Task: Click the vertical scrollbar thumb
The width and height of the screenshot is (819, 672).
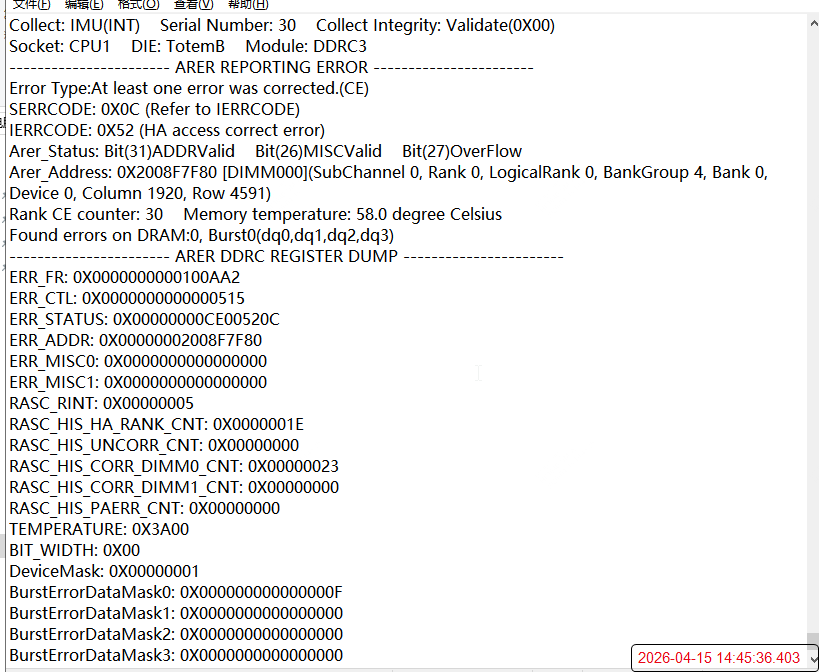Action: (812, 638)
